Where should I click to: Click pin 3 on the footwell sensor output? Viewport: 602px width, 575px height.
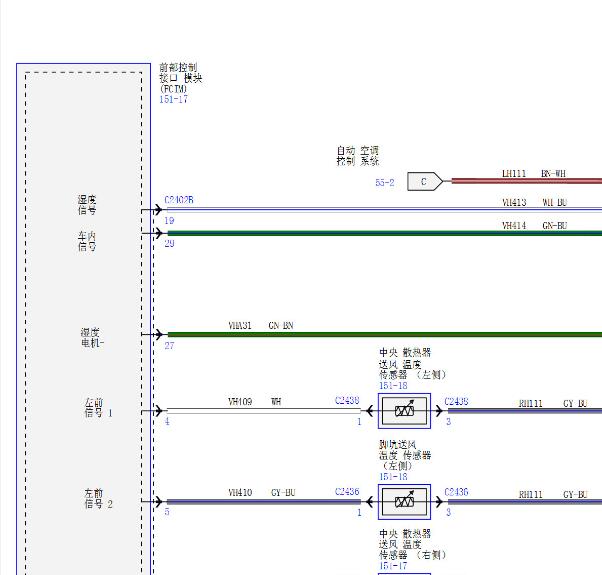[448, 512]
